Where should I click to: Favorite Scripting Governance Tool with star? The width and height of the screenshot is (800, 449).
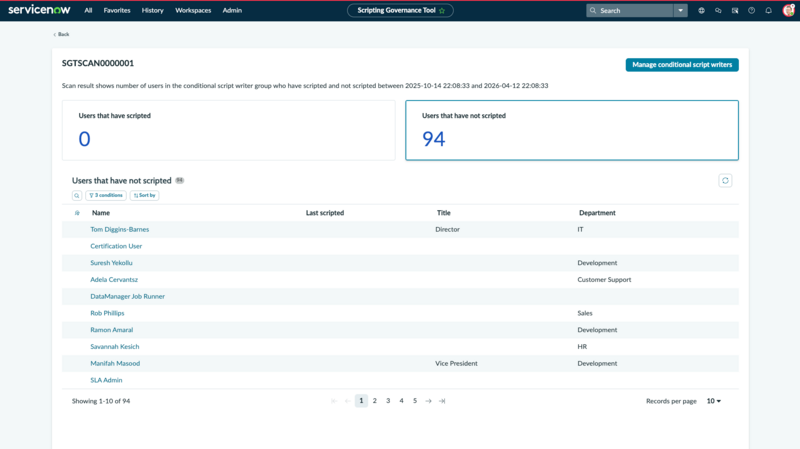[x=442, y=10]
